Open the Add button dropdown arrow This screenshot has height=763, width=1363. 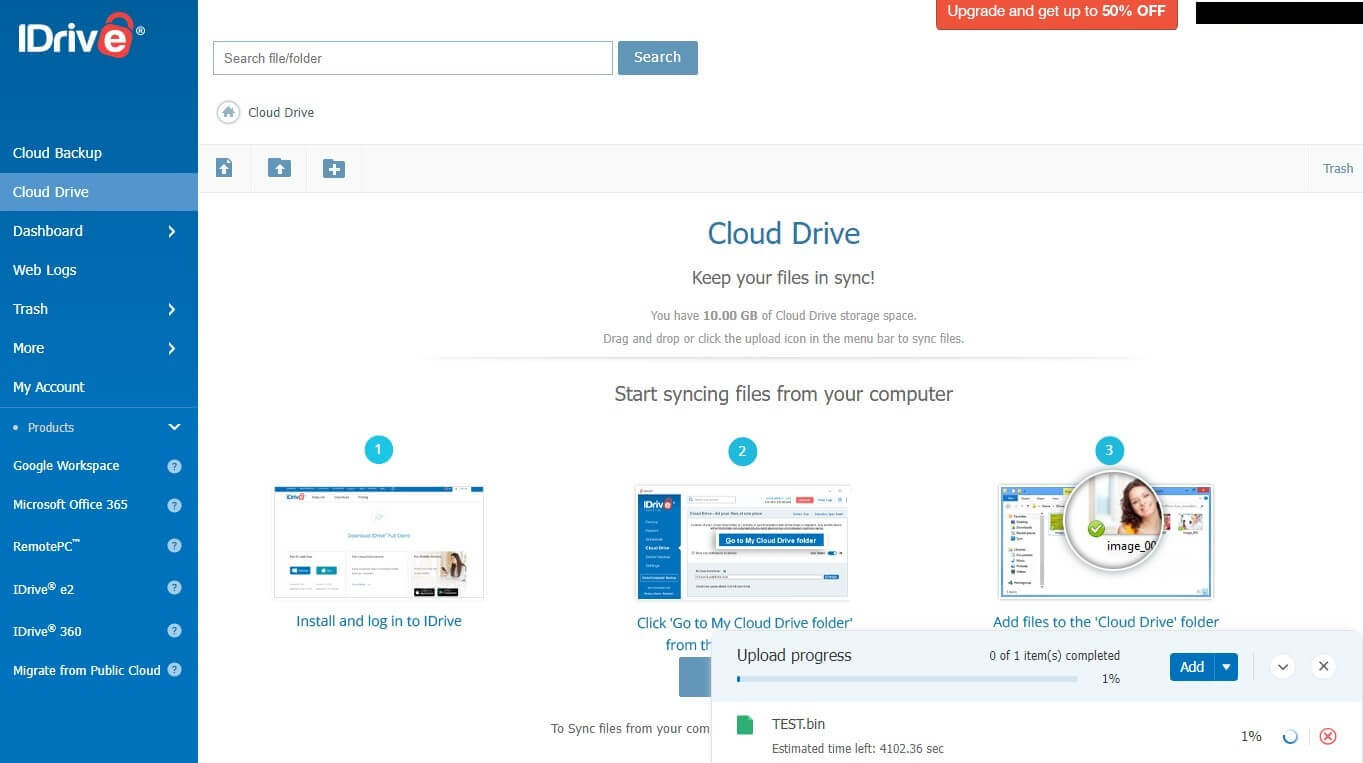[x=1226, y=667]
